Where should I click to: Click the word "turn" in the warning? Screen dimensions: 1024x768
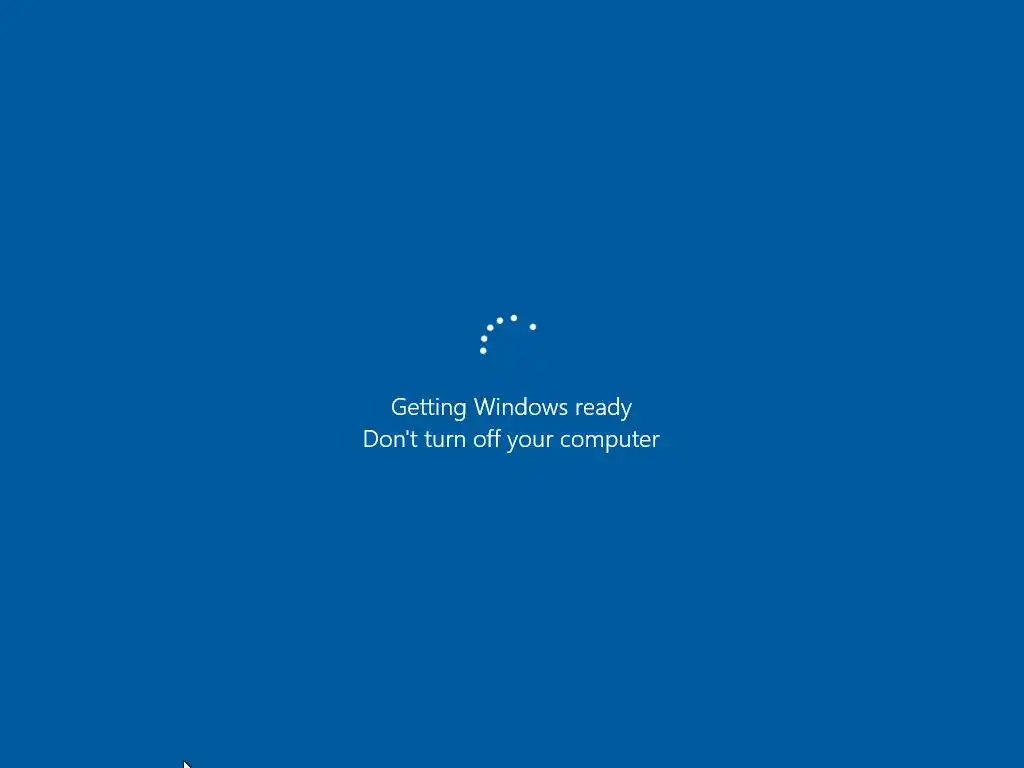pos(445,440)
